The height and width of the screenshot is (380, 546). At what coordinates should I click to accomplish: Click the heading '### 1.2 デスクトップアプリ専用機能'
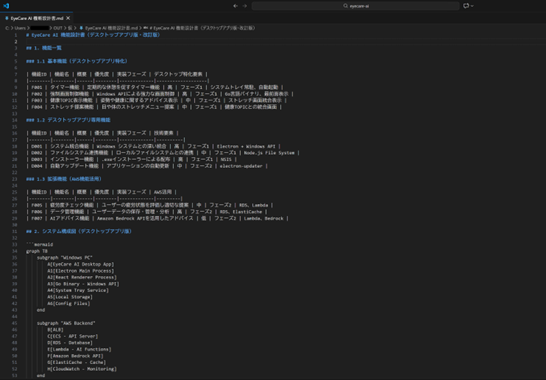[68, 120]
